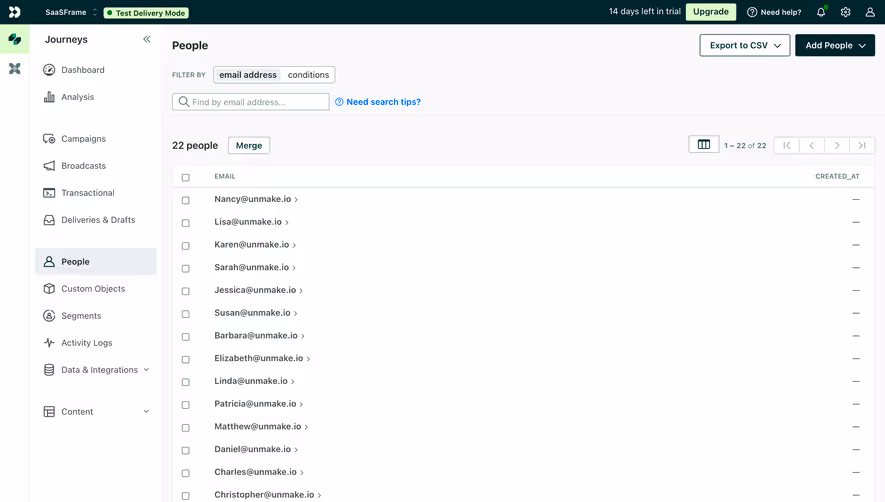Screen dimensions: 885x502
Task: Check the box for Lisa@unmake.io
Action: (186, 223)
